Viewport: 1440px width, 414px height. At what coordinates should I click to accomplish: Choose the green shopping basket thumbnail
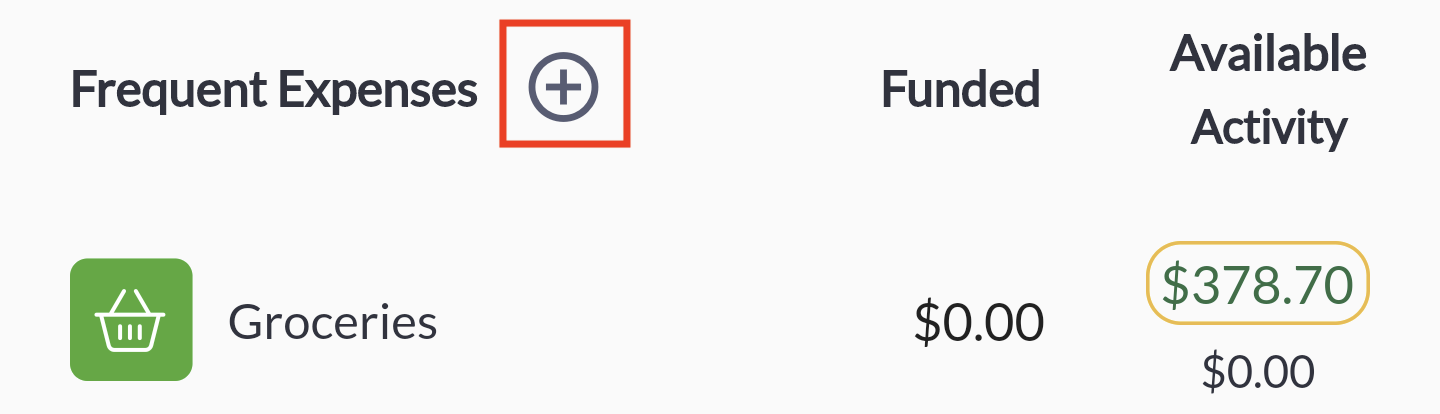[131, 320]
